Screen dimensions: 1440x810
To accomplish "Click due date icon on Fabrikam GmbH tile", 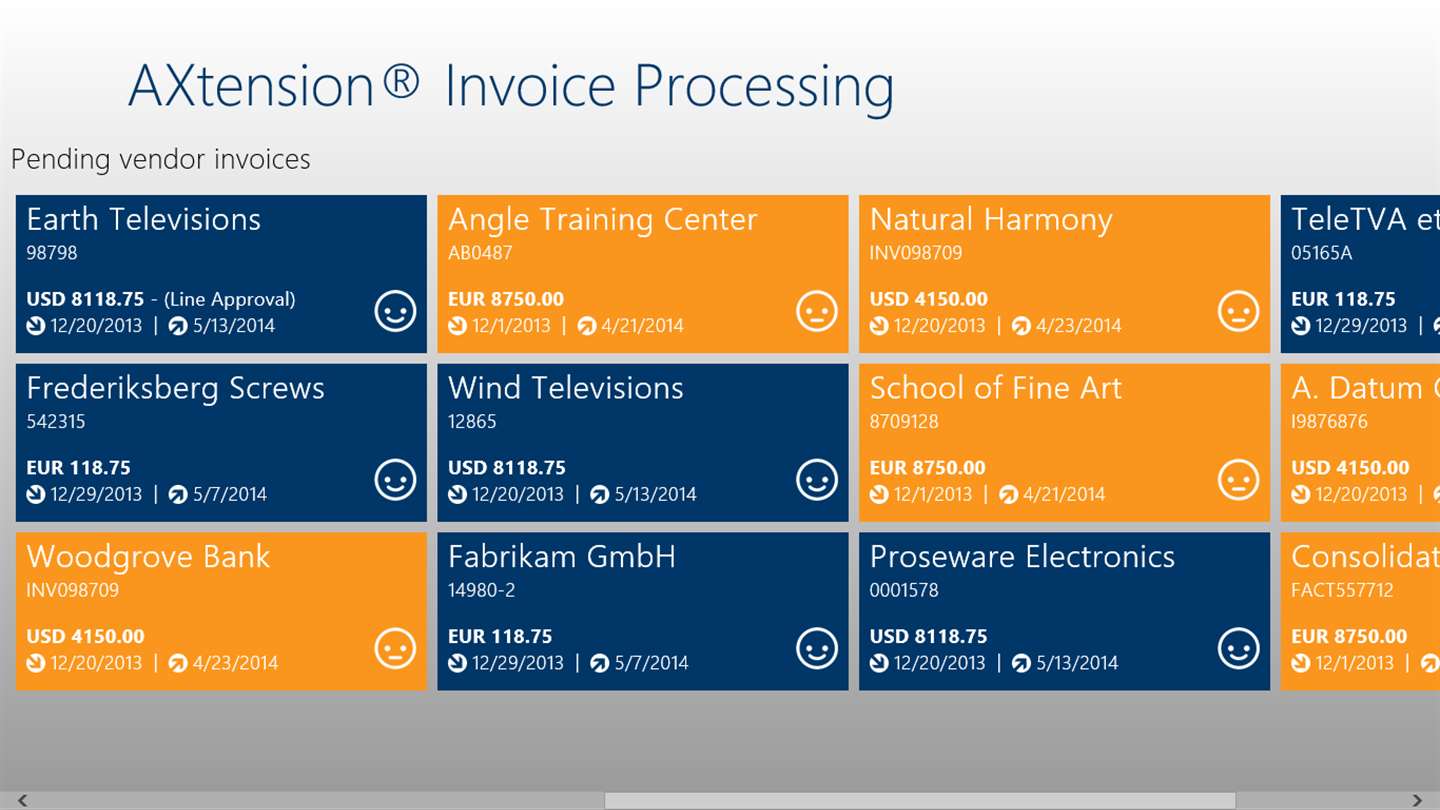I will [x=600, y=663].
